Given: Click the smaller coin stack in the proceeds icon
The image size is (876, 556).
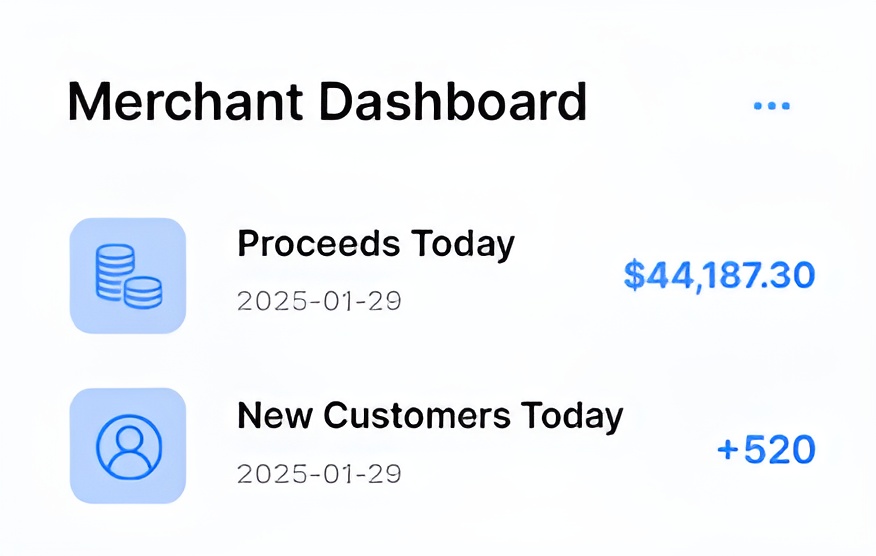Looking at the screenshot, I should (x=143, y=291).
